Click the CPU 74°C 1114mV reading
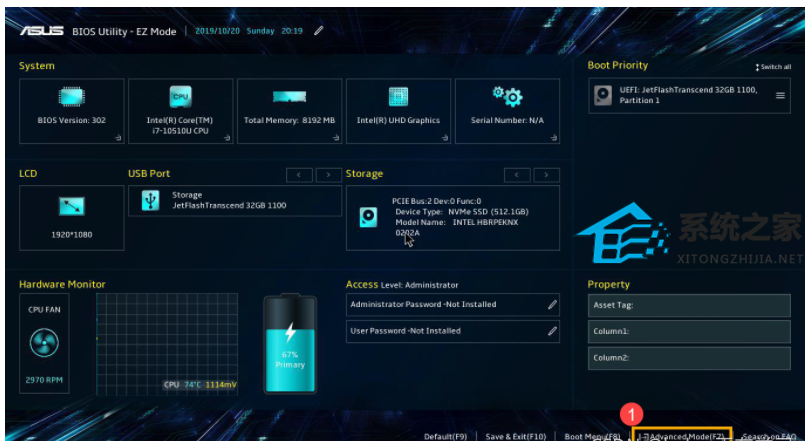The width and height of the screenshot is (808, 441). (x=200, y=385)
